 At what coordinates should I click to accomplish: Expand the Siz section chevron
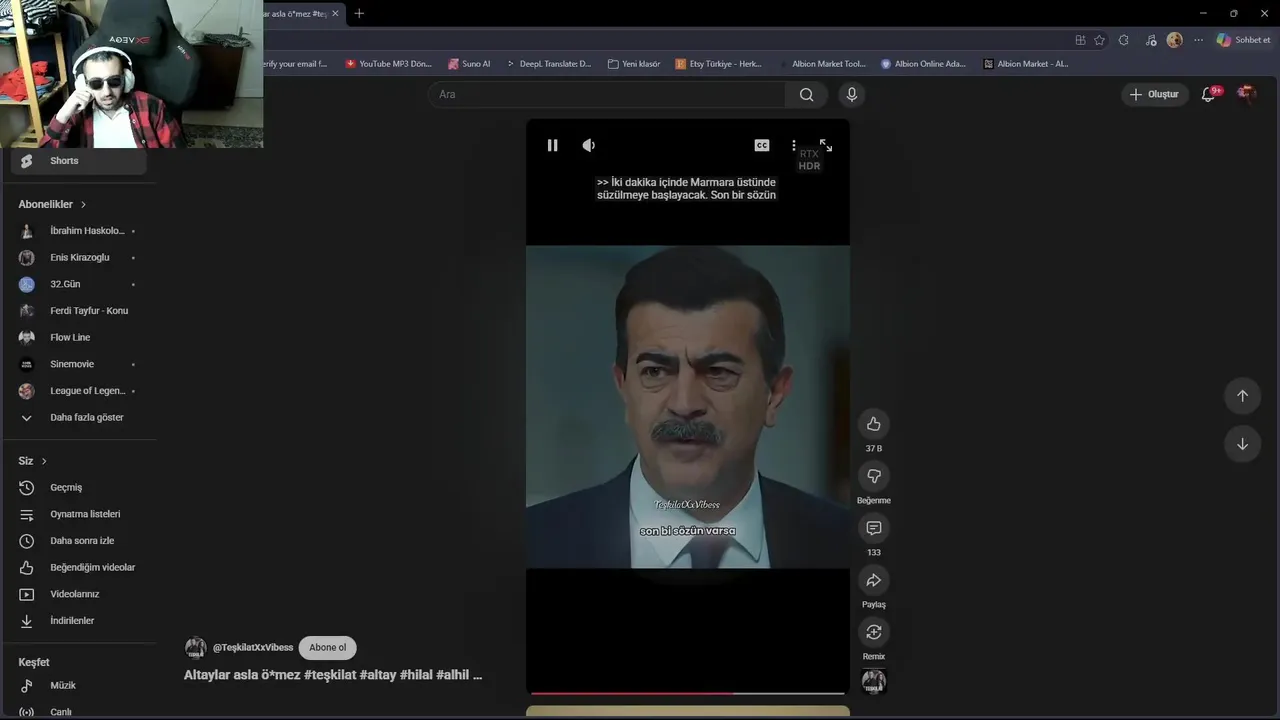(44, 461)
